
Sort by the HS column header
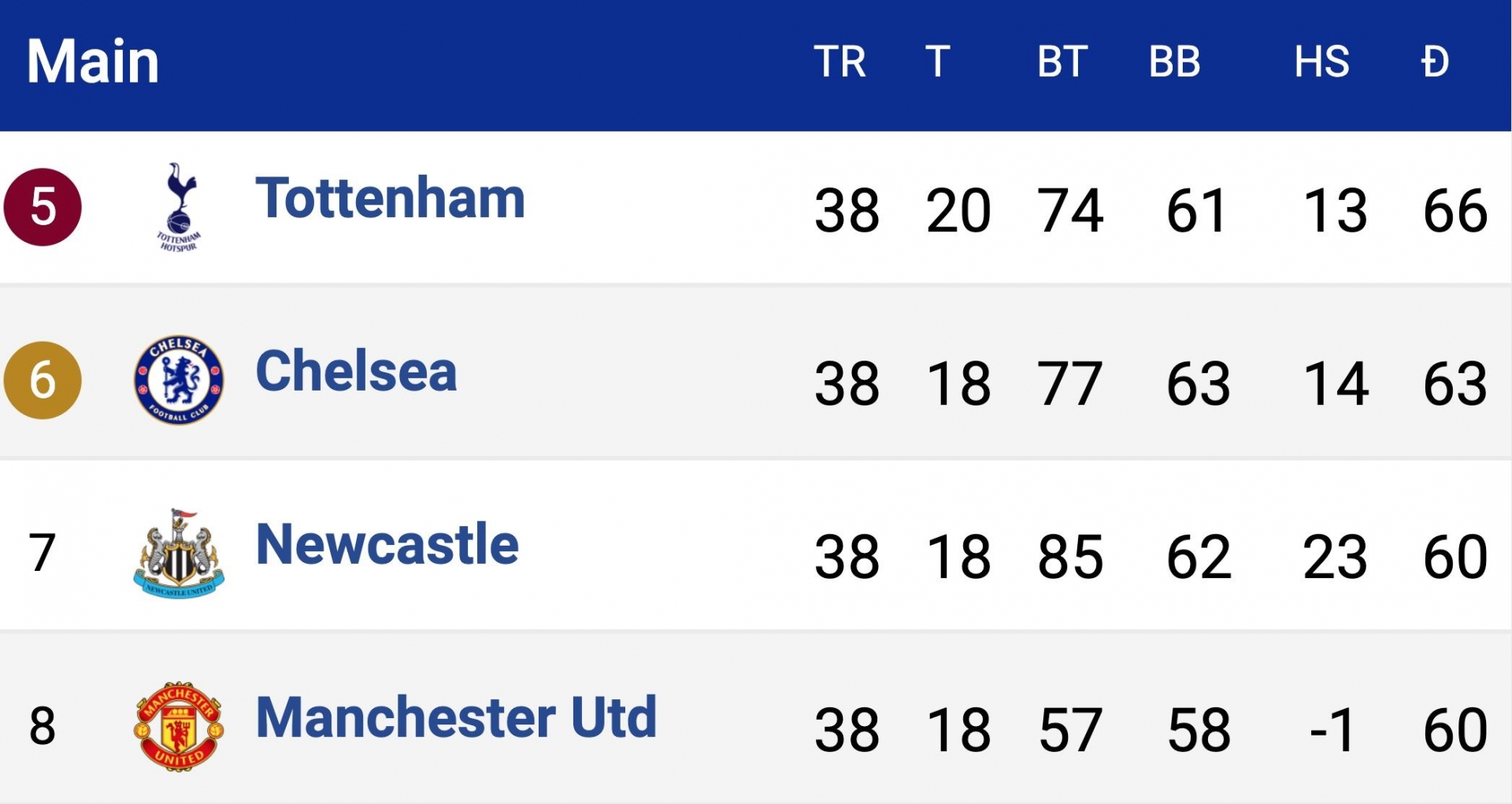pyautogui.click(x=1321, y=61)
